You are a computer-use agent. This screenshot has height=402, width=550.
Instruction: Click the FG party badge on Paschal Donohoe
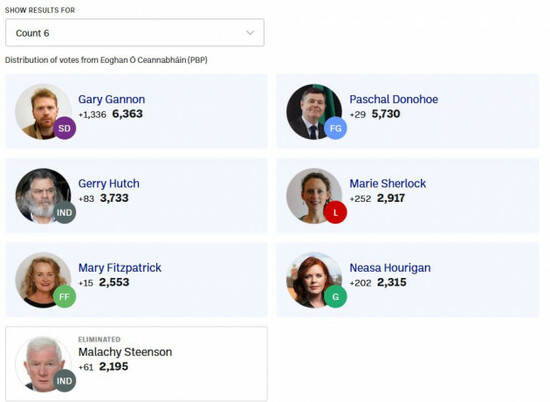336,128
